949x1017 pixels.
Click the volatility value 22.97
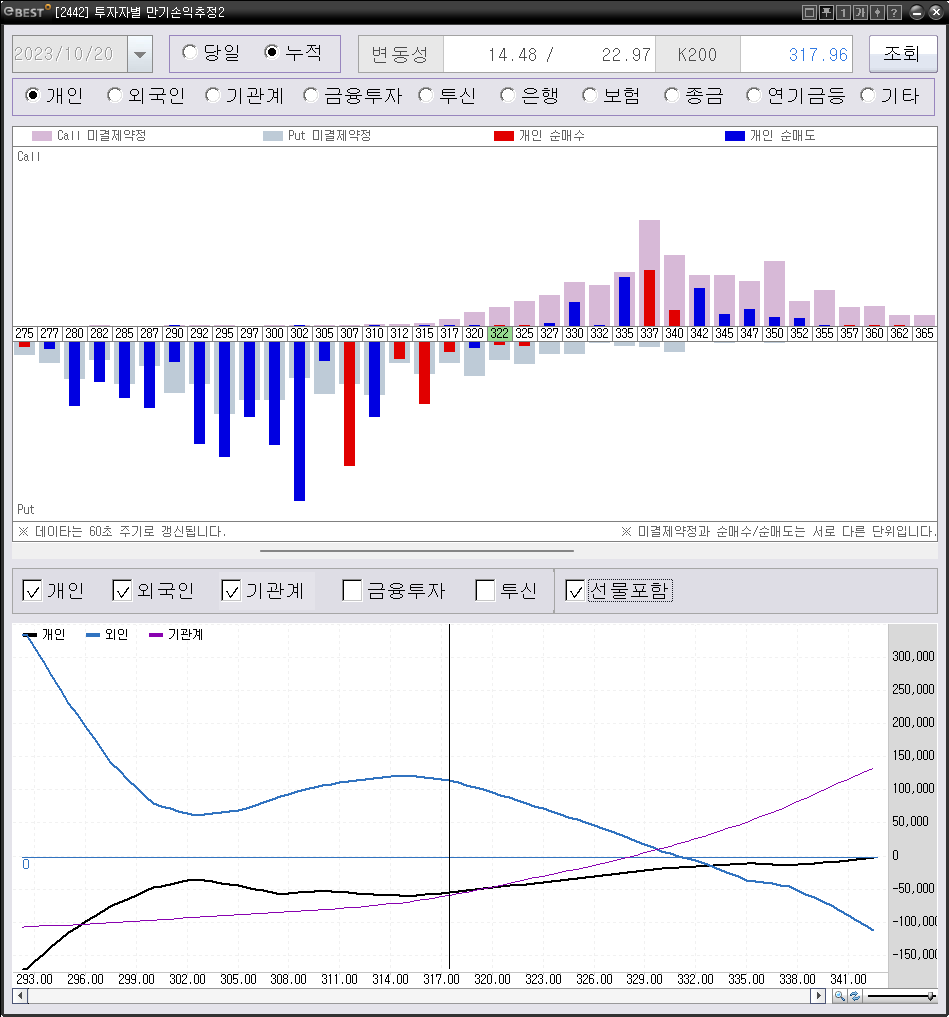point(626,55)
